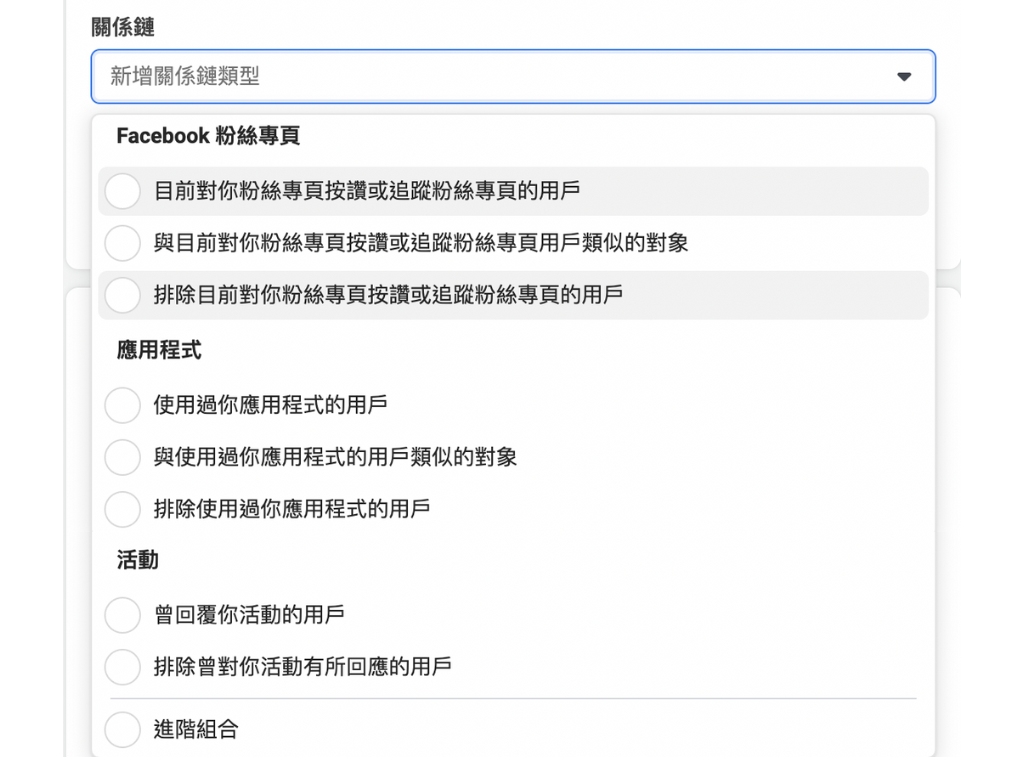Click text 使用過你應用程式的用戶
The height and width of the screenshot is (768, 1024).
[270, 405]
